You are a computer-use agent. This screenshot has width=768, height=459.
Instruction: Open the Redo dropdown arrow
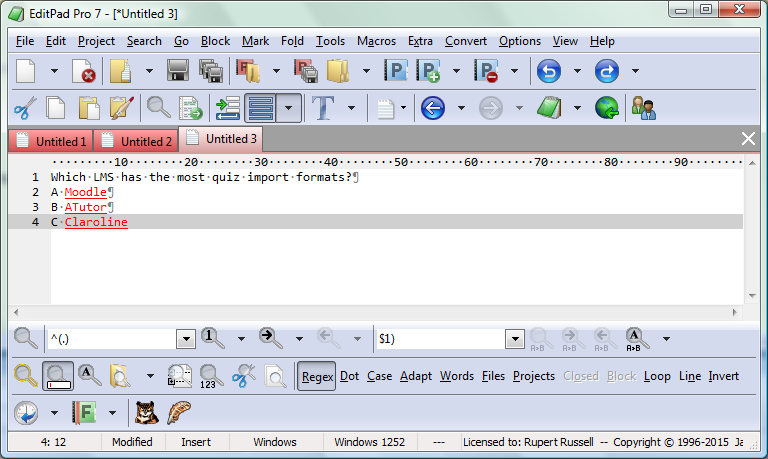(635, 71)
